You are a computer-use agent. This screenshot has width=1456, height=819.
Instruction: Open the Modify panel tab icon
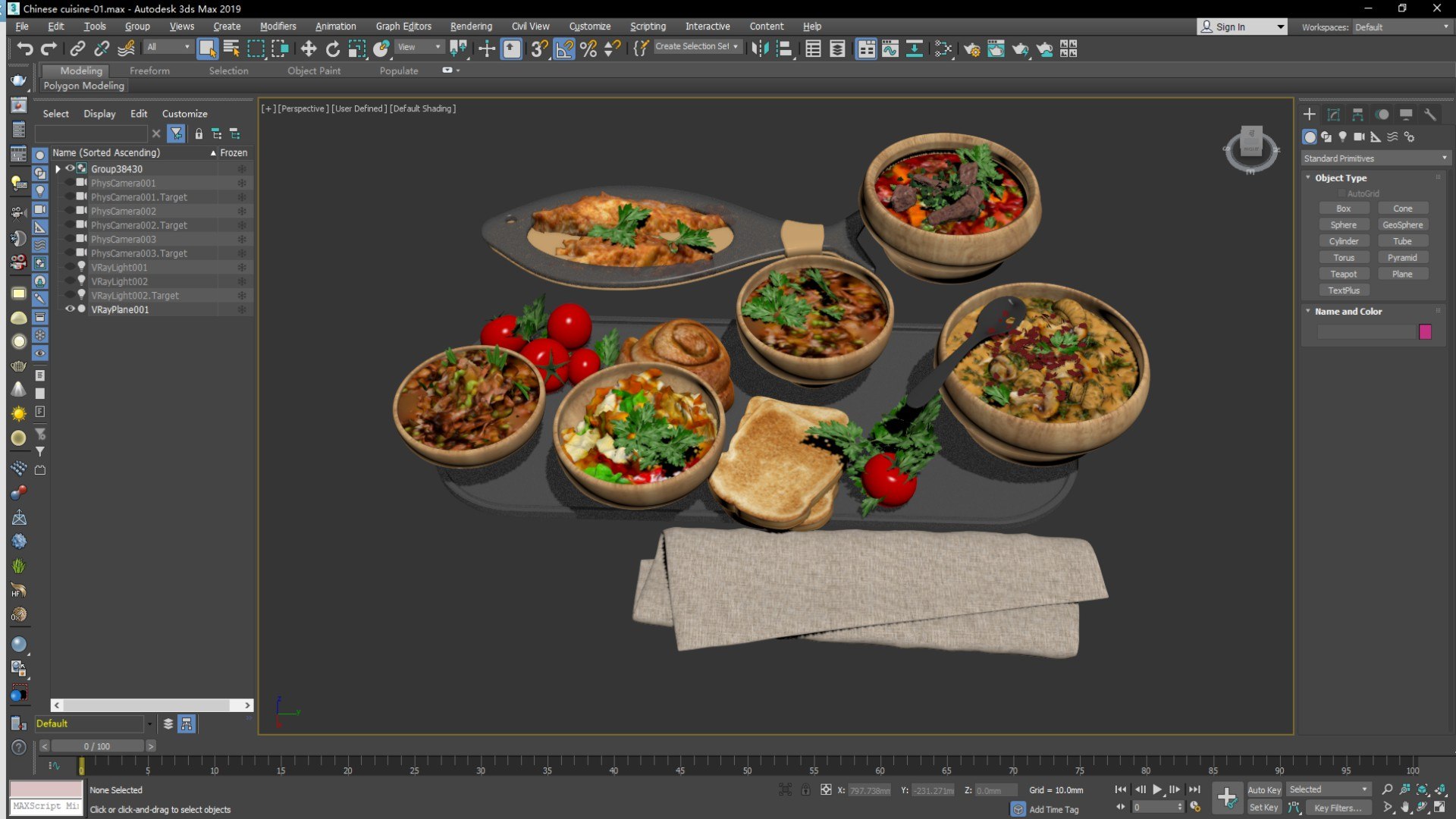tap(1333, 115)
